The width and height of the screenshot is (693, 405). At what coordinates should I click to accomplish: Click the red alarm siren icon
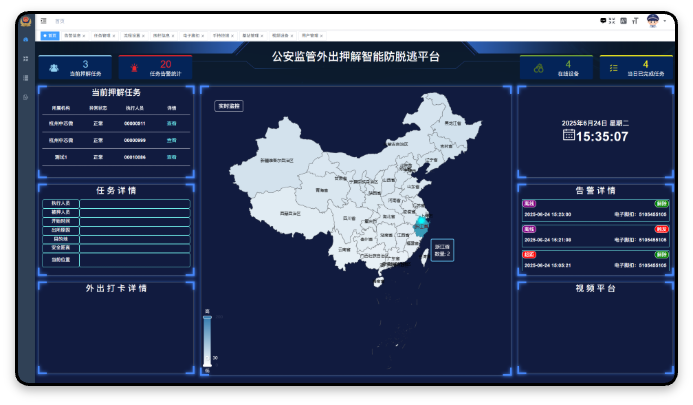click(x=133, y=68)
